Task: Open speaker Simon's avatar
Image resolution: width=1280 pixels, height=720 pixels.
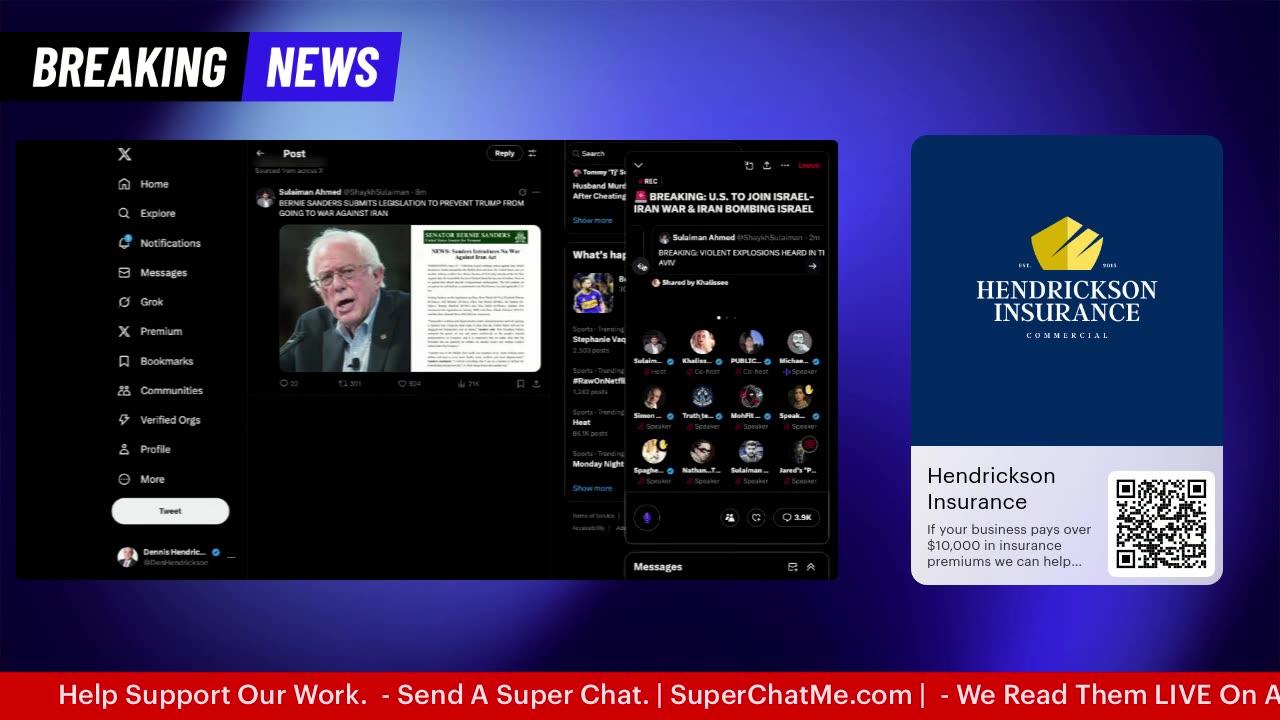Action: click(654, 397)
